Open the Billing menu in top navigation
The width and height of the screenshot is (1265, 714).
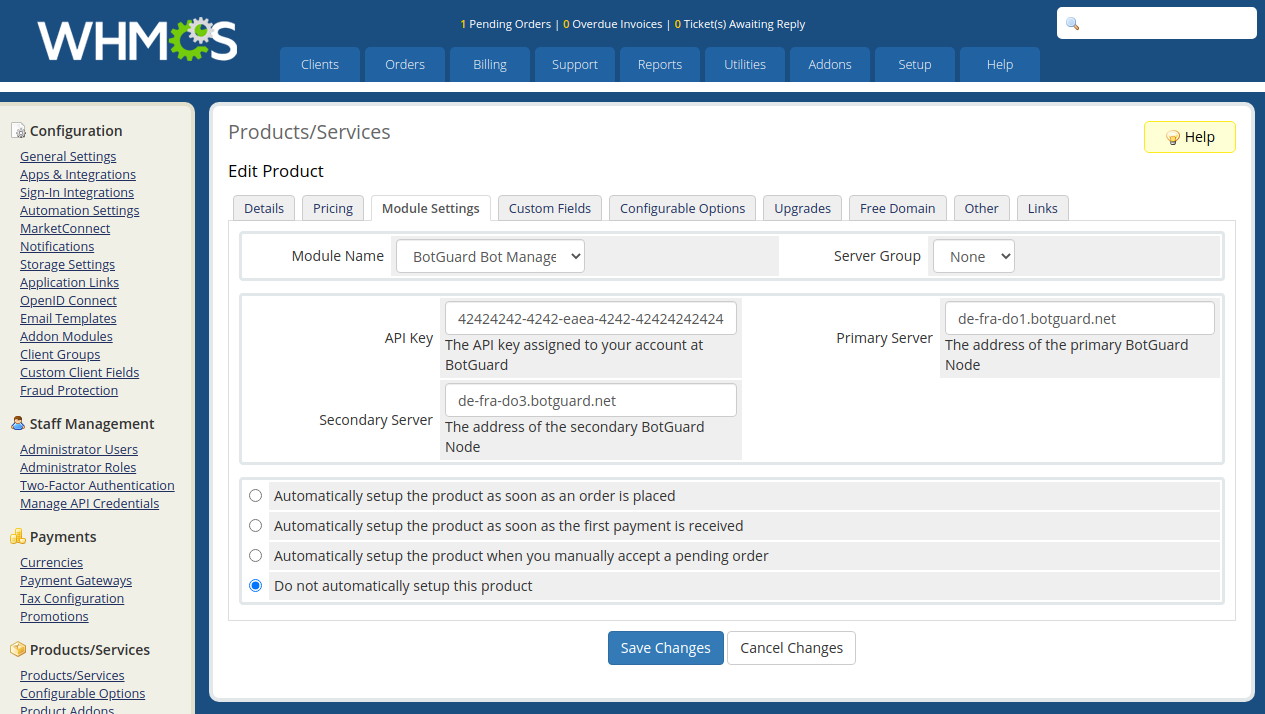point(490,65)
